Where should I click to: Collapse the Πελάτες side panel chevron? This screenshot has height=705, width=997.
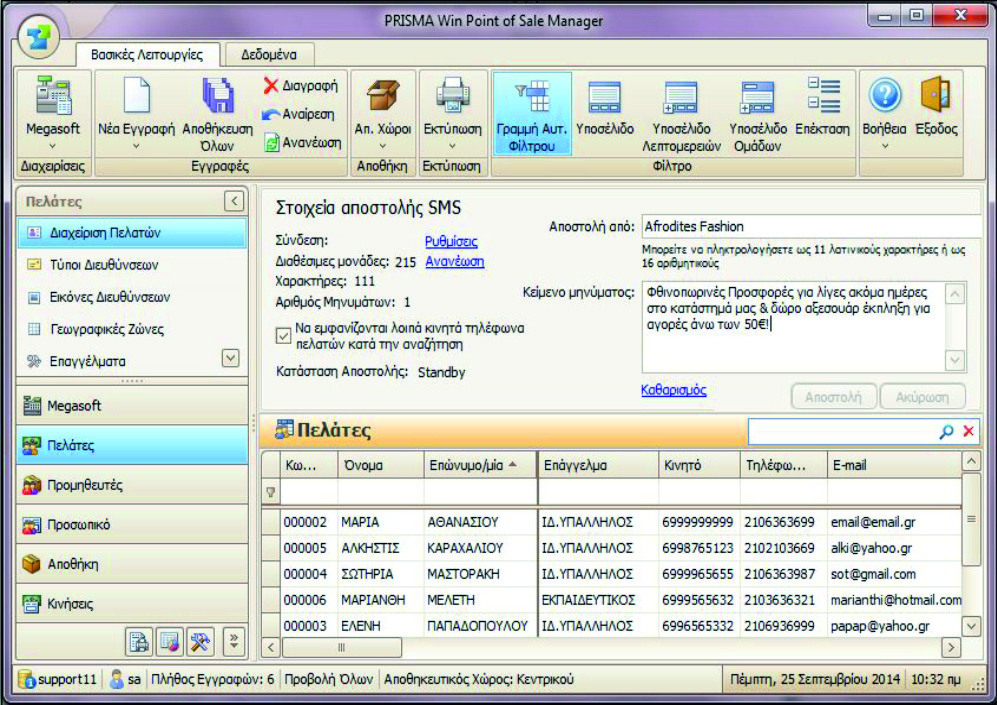pos(234,202)
